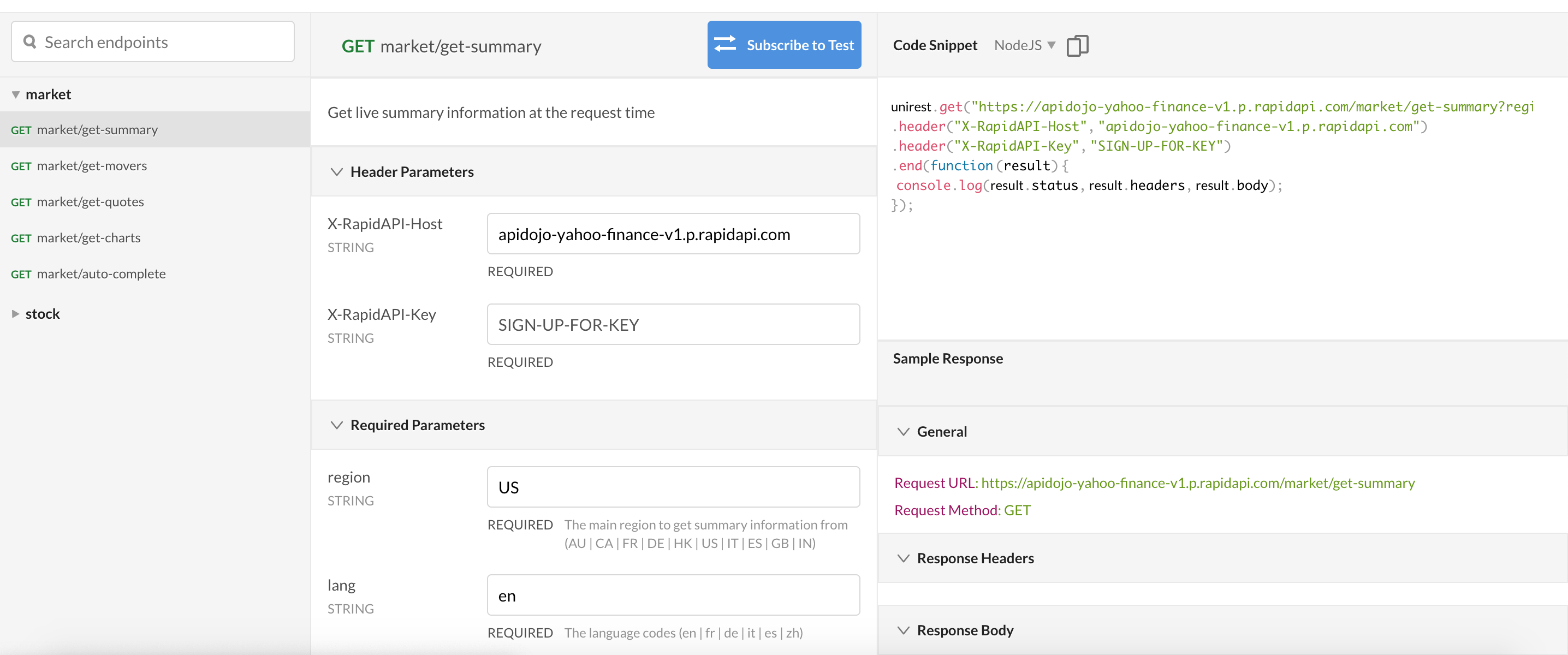Collapse the Required Parameters section
This screenshot has height=655, width=1568.
(x=337, y=425)
